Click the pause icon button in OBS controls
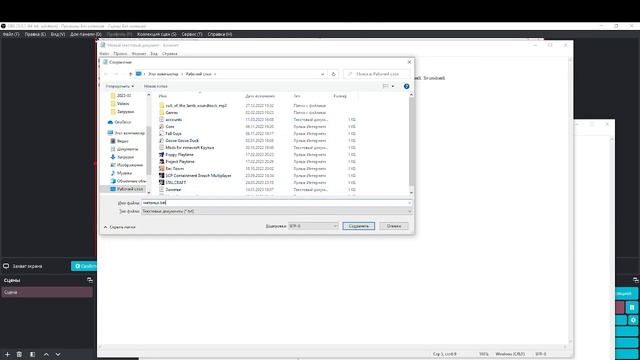Image resolution: width=640 pixels, height=360 pixels. pyautogui.click(x=632, y=307)
